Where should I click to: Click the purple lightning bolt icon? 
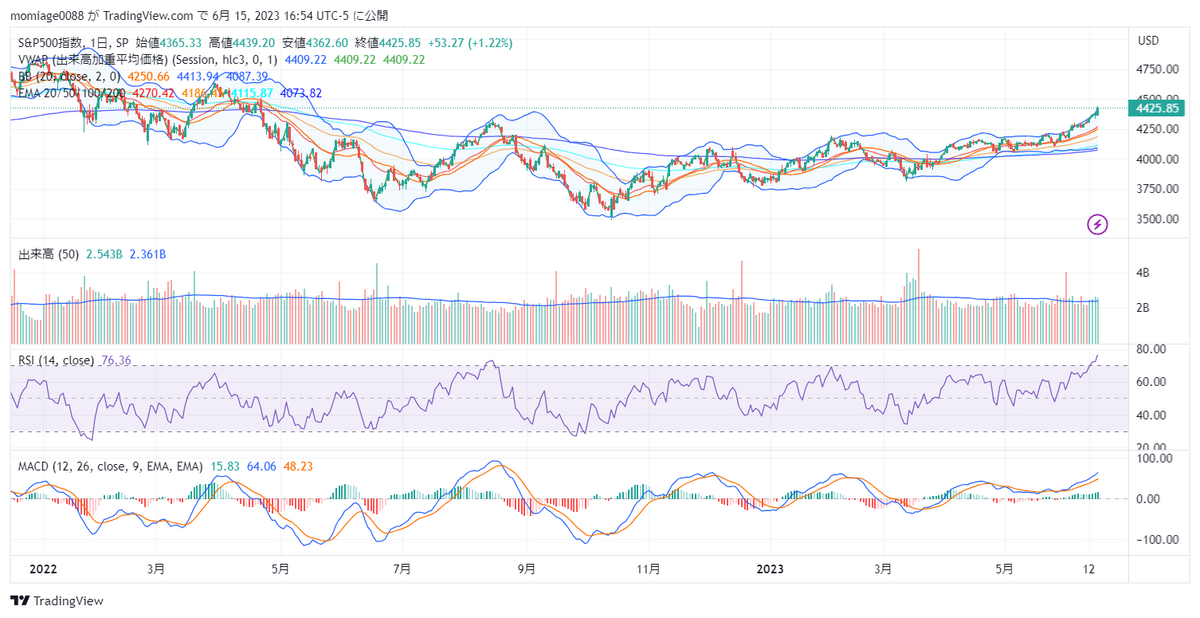pyautogui.click(x=1098, y=224)
